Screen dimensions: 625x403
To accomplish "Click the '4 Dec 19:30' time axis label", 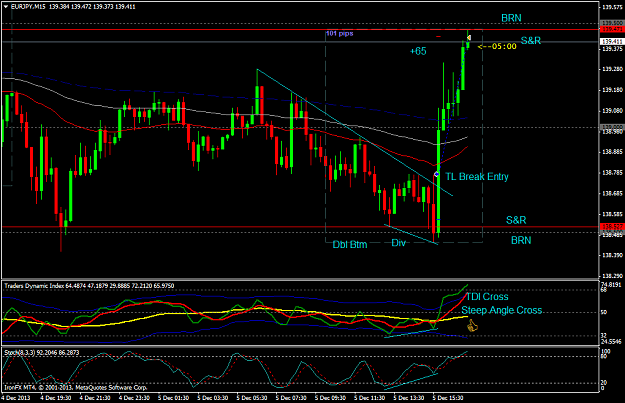I will click(x=55, y=398).
